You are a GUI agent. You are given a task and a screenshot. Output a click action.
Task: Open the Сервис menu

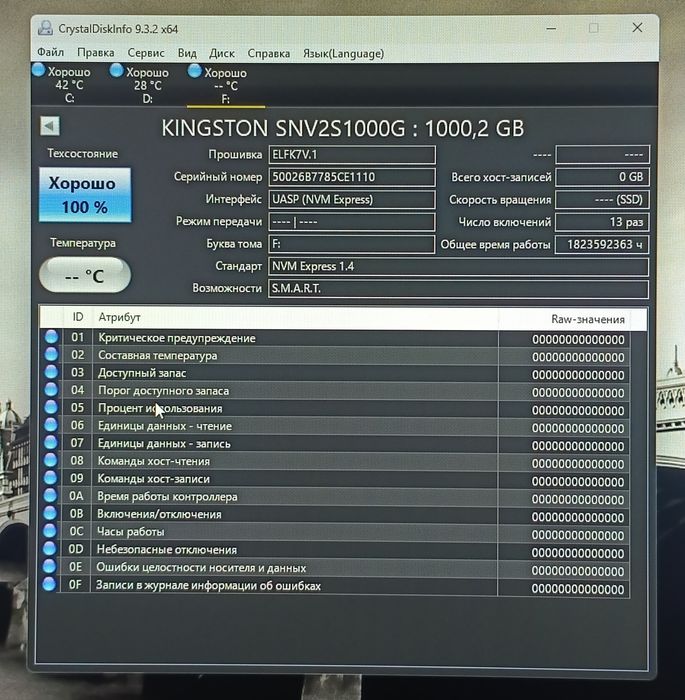click(x=146, y=53)
